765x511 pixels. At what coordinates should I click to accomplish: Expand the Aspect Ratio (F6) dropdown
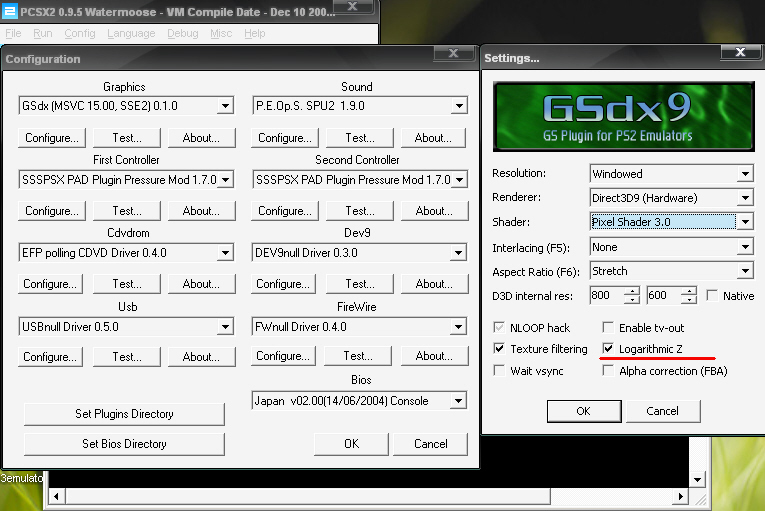coord(745,271)
